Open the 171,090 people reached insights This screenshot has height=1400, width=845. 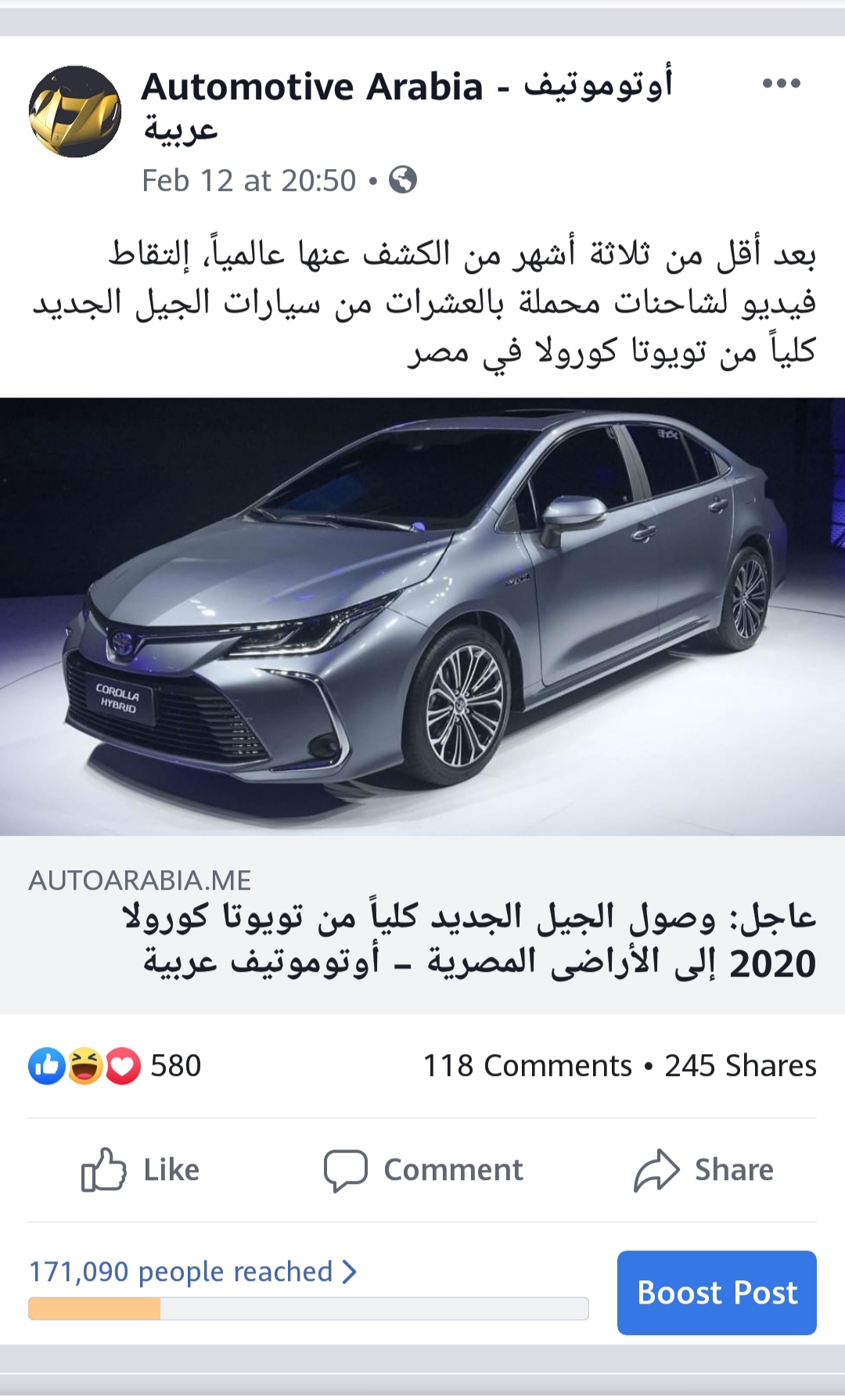coord(181,1272)
